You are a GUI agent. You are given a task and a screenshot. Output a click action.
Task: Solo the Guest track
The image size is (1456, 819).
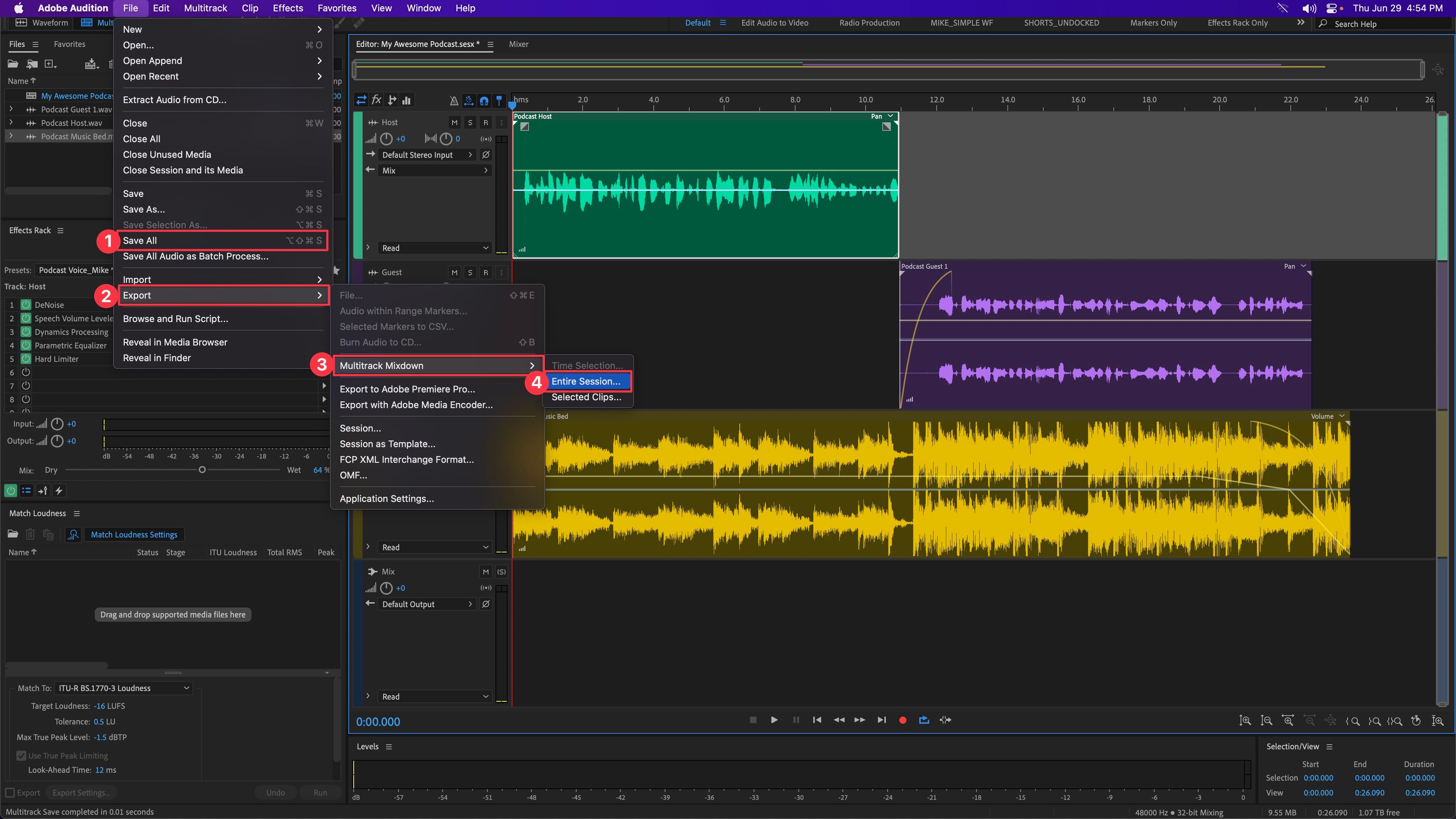click(x=470, y=272)
